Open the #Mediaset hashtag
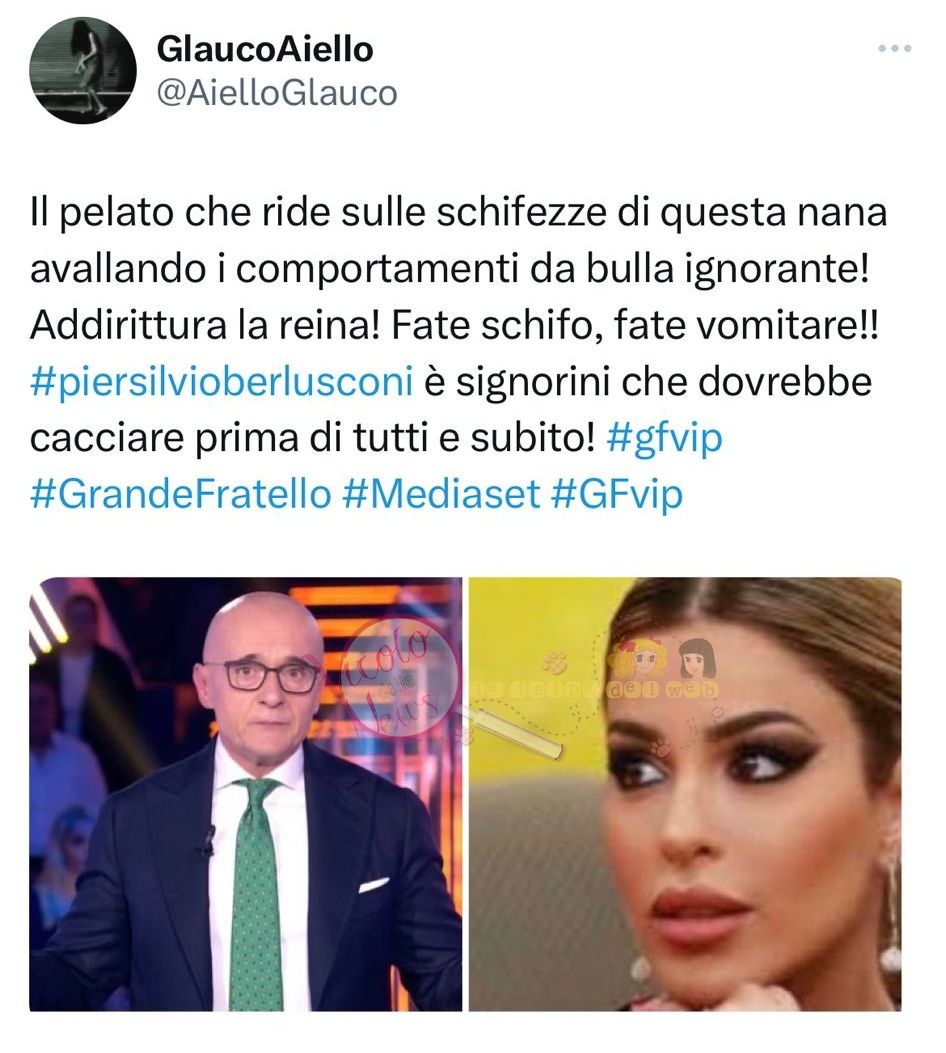Viewport: 946px width, 1053px height. coord(441,494)
